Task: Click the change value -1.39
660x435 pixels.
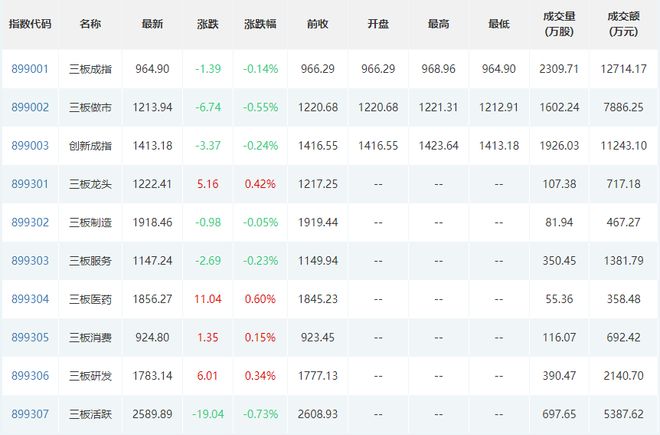Action: pyautogui.click(x=208, y=69)
